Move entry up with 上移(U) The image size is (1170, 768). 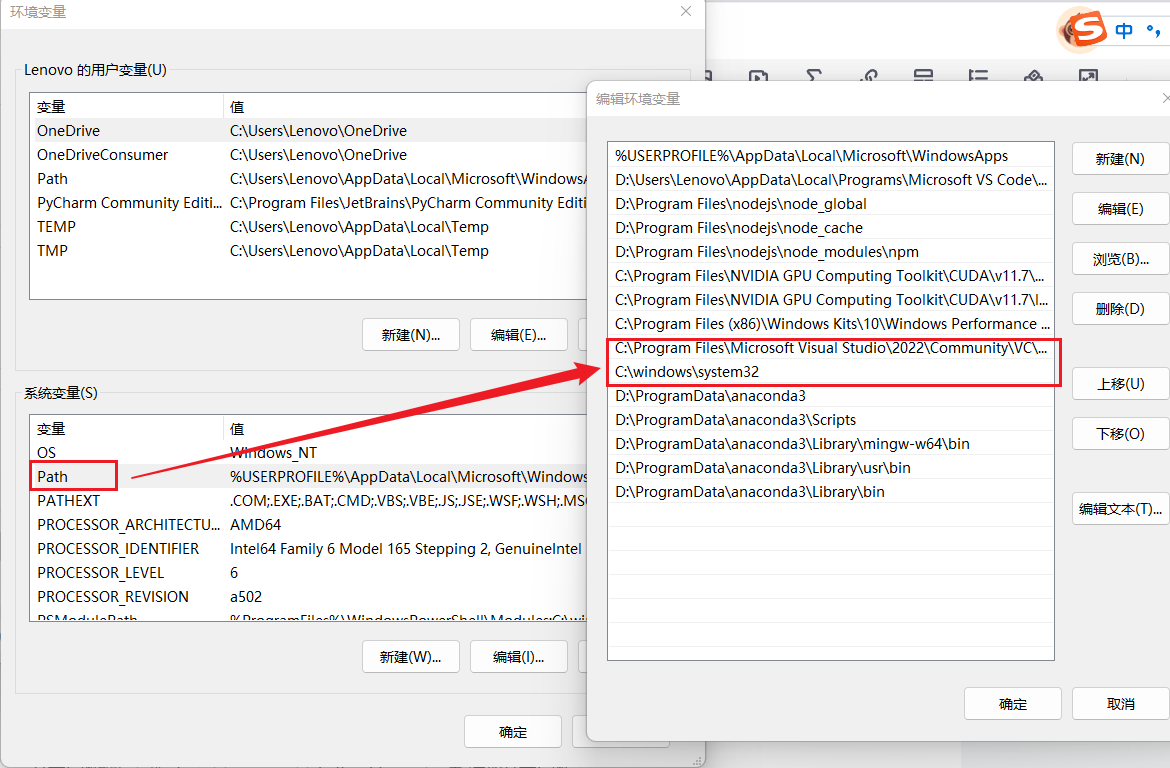(x=1120, y=384)
